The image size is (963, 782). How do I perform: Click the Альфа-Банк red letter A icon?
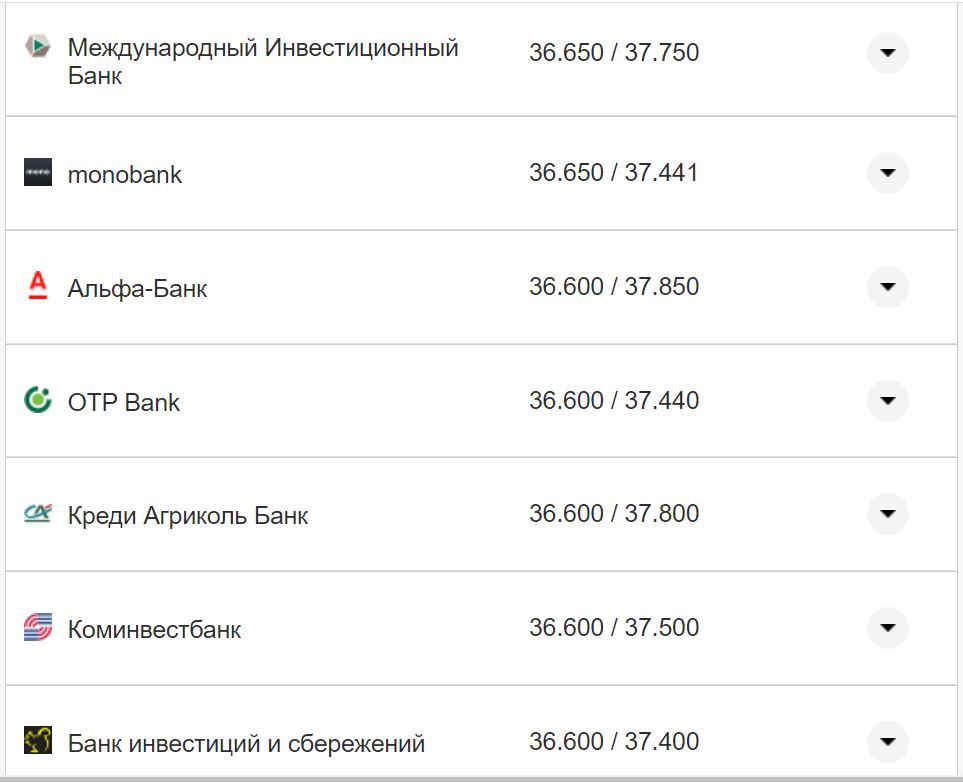pyautogui.click(x=38, y=286)
